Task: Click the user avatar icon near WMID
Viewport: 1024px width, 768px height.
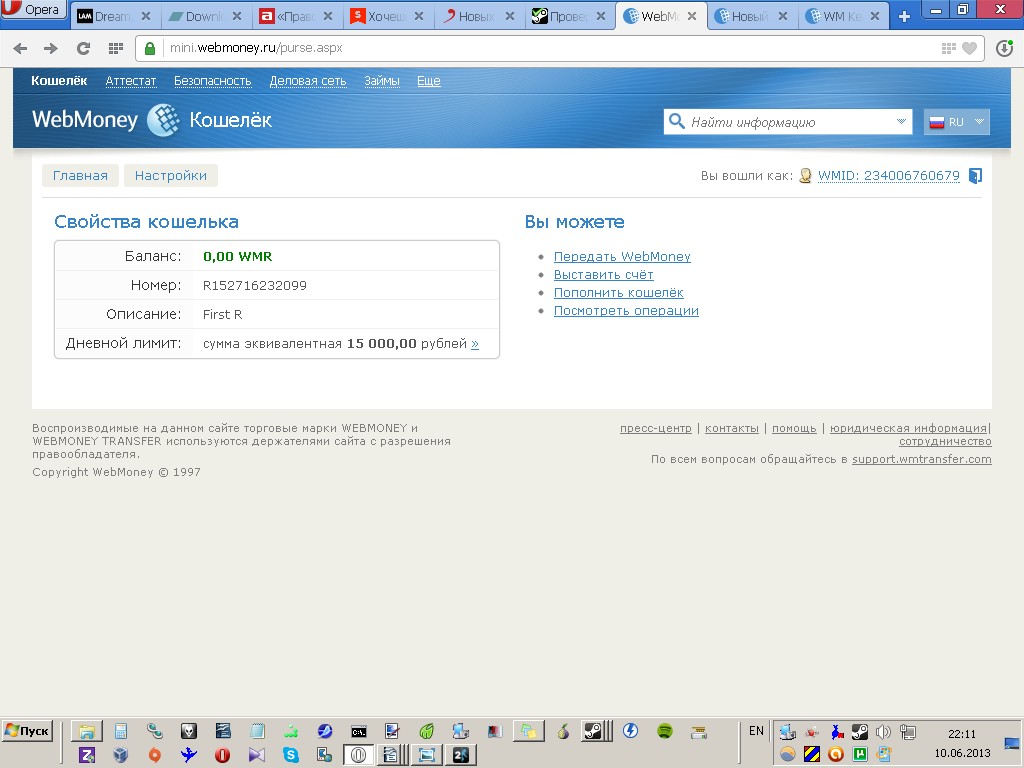Action: (x=806, y=176)
